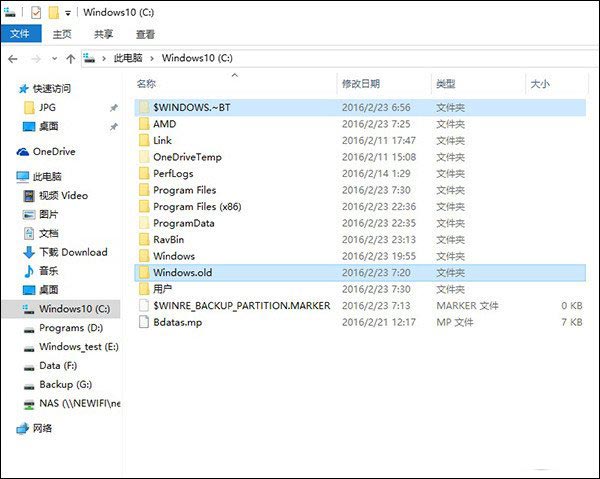Open the recent locations dropdown arrow
Image resolution: width=600 pixels, height=479 pixels.
click(x=55, y=59)
